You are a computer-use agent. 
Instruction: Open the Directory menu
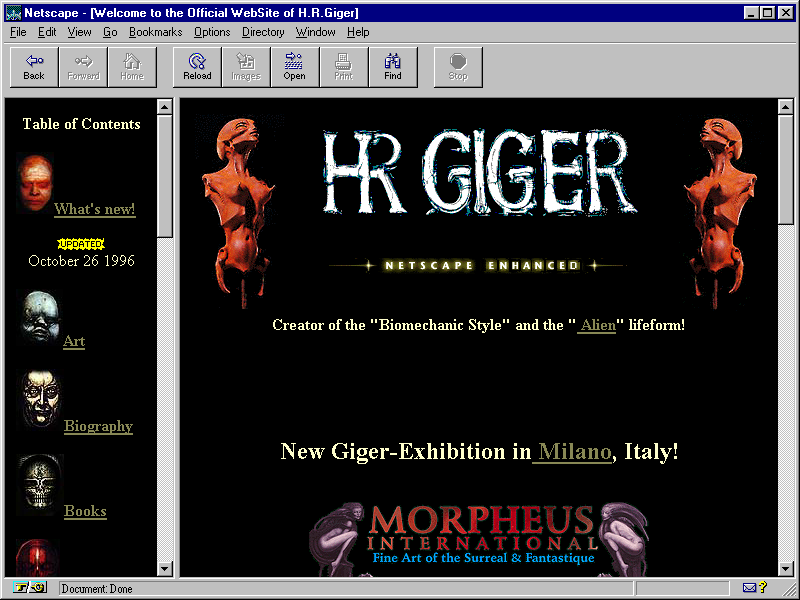(x=263, y=32)
